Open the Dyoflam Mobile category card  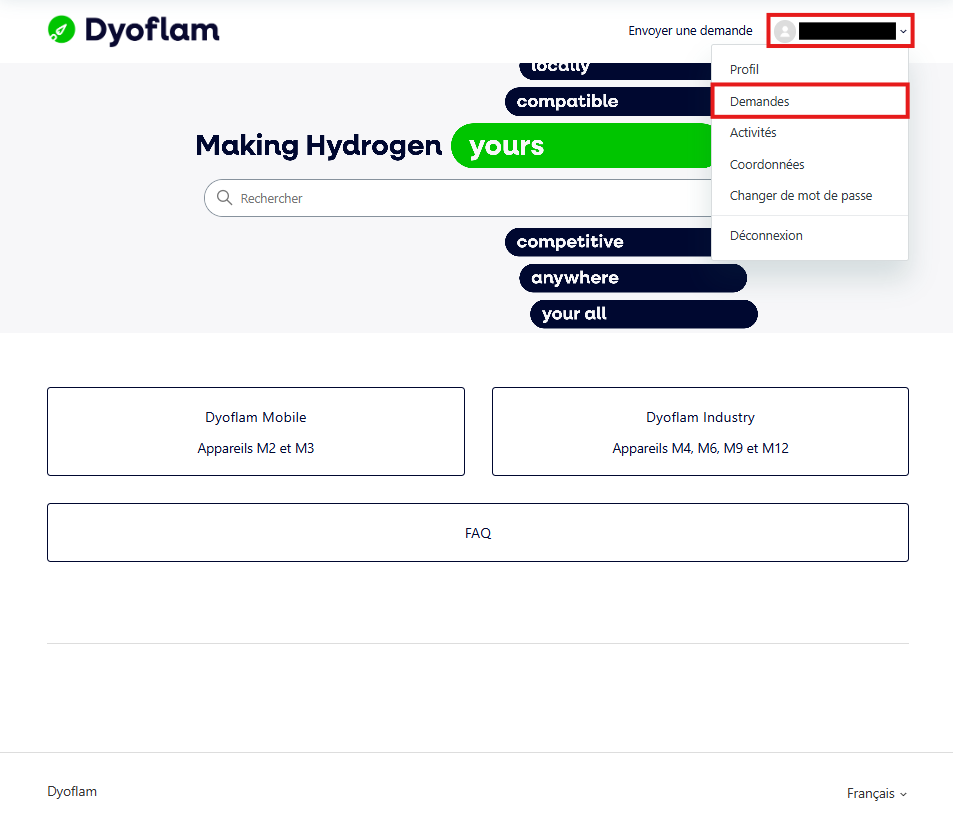coord(256,432)
